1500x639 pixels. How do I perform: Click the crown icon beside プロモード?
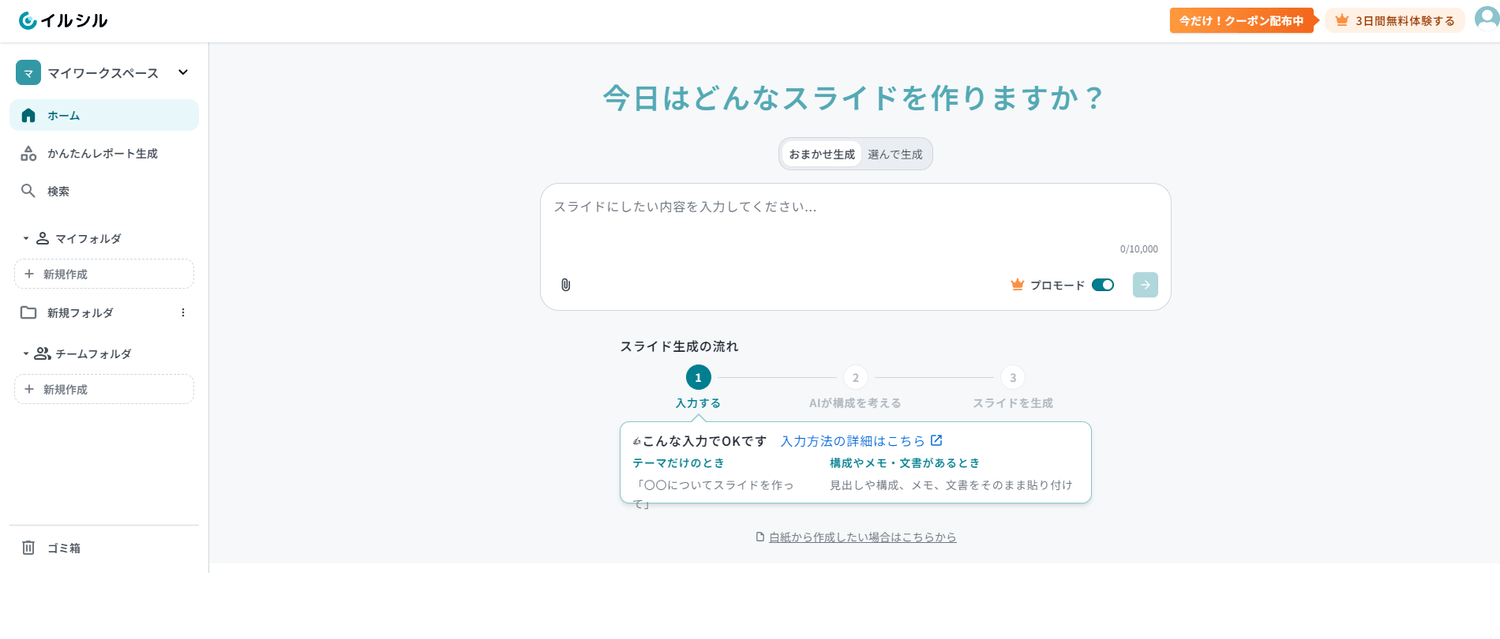point(1017,285)
